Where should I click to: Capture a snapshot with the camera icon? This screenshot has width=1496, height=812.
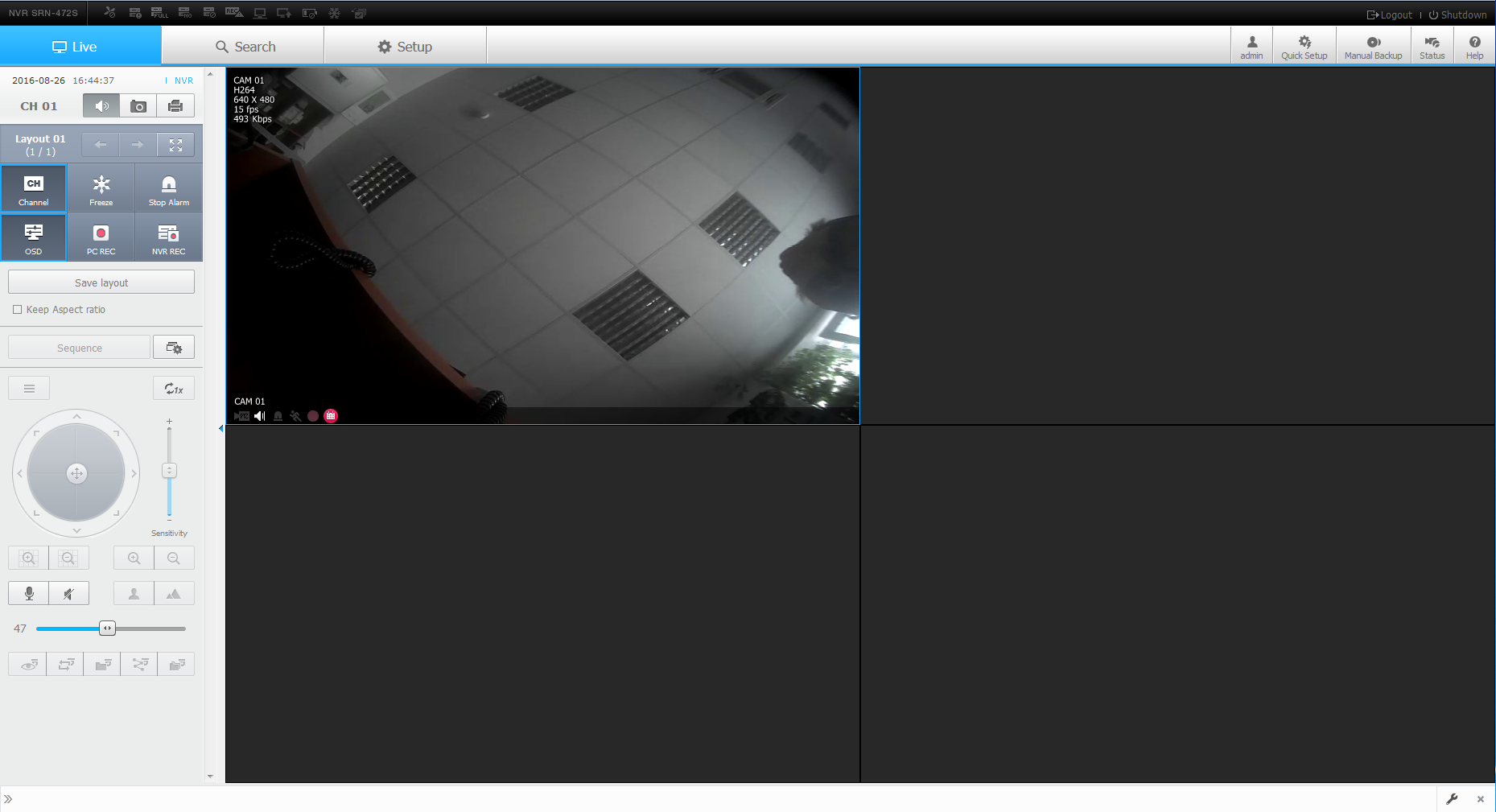(138, 105)
